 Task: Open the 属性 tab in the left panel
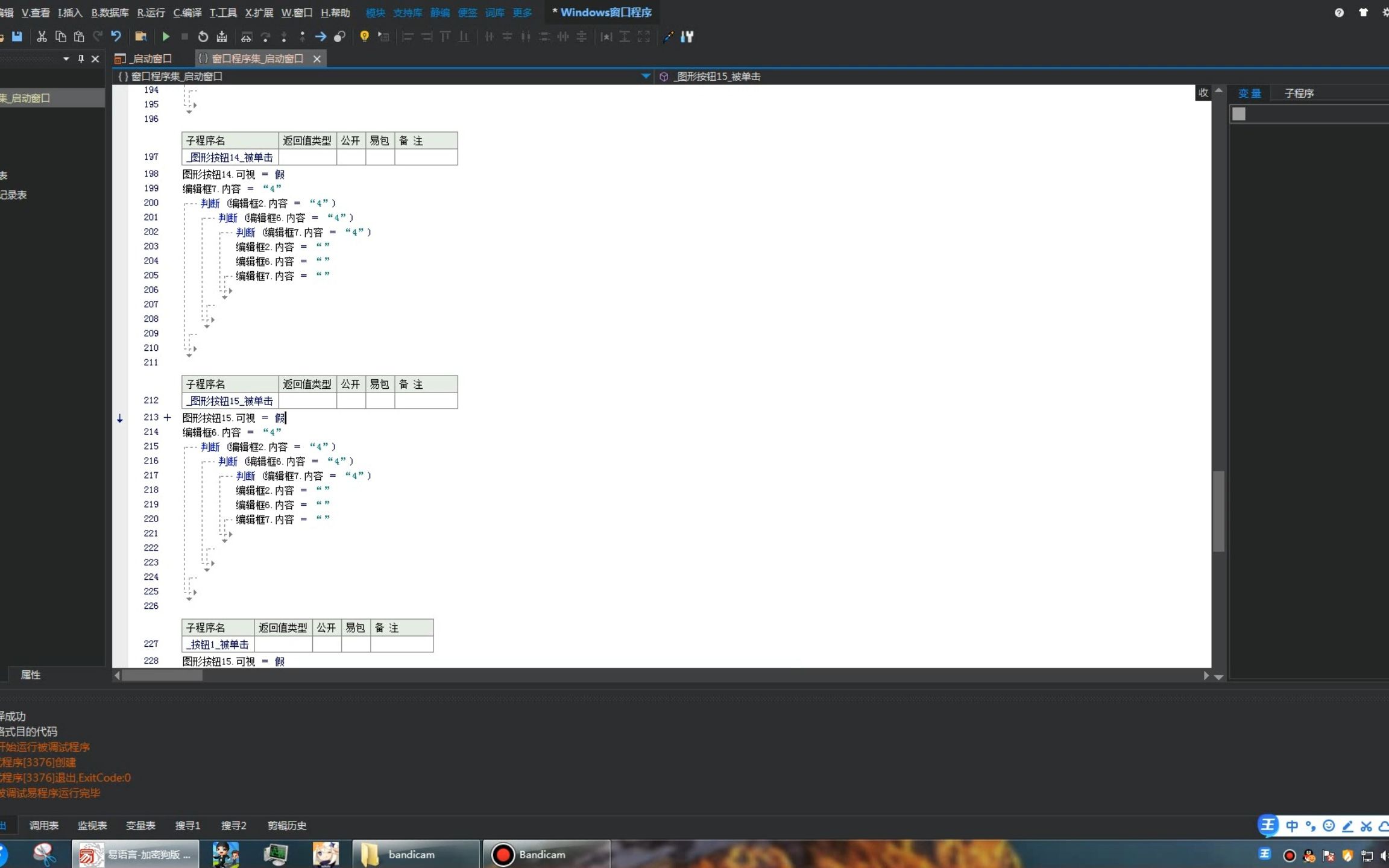click(31, 675)
